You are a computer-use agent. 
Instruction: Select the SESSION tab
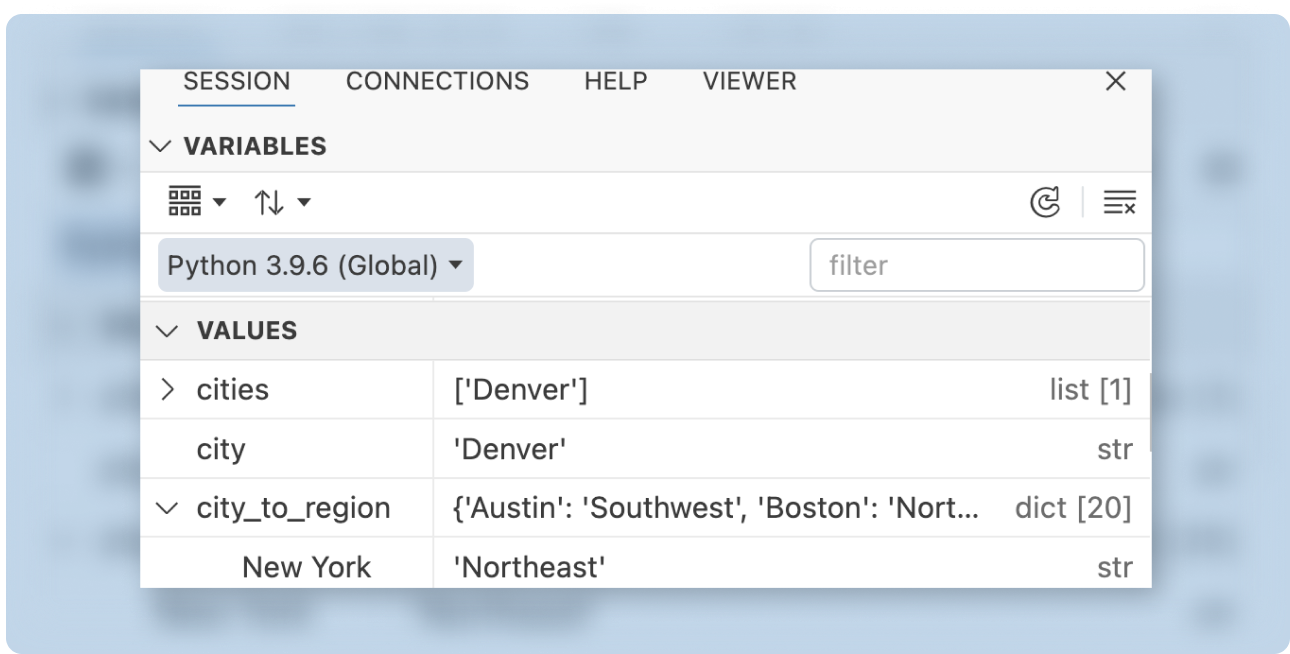coord(237,82)
